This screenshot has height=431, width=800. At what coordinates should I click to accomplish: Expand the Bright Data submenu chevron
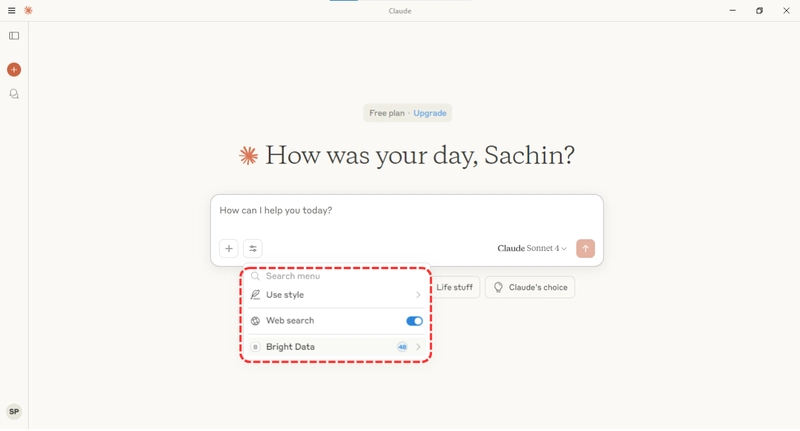click(x=418, y=347)
